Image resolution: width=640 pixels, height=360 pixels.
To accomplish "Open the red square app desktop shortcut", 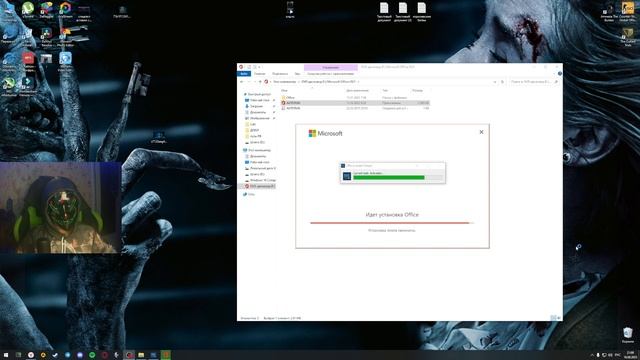I will (x=28, y=61).
